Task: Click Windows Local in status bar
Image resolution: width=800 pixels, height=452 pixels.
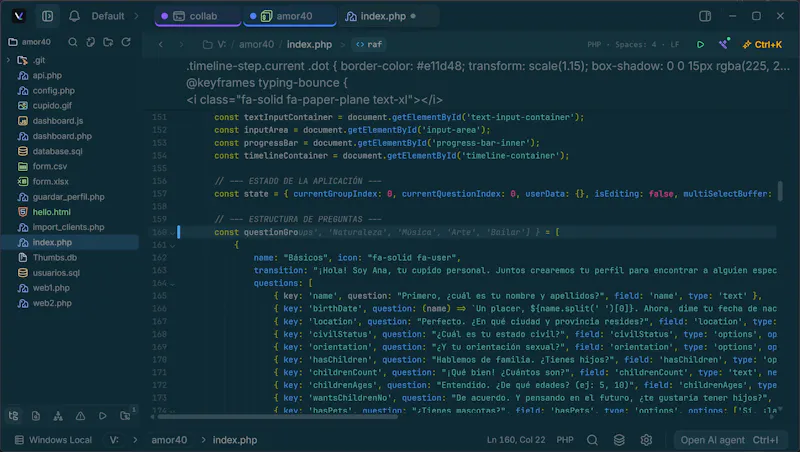Action: (x=53, y=440)
